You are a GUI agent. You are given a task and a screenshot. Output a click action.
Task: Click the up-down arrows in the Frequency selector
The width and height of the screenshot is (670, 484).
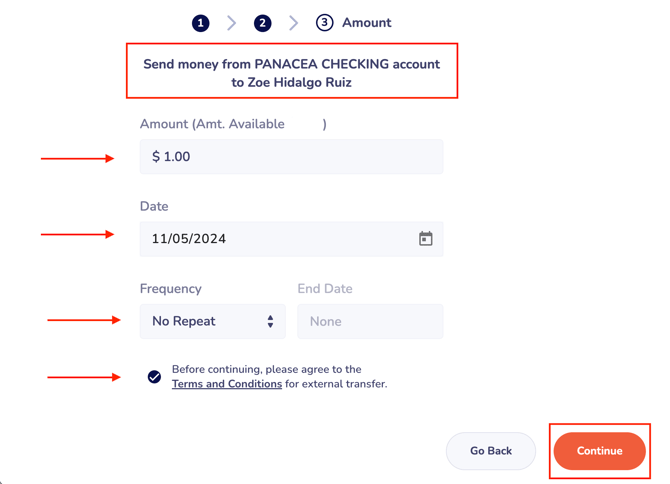click(270, 322)
